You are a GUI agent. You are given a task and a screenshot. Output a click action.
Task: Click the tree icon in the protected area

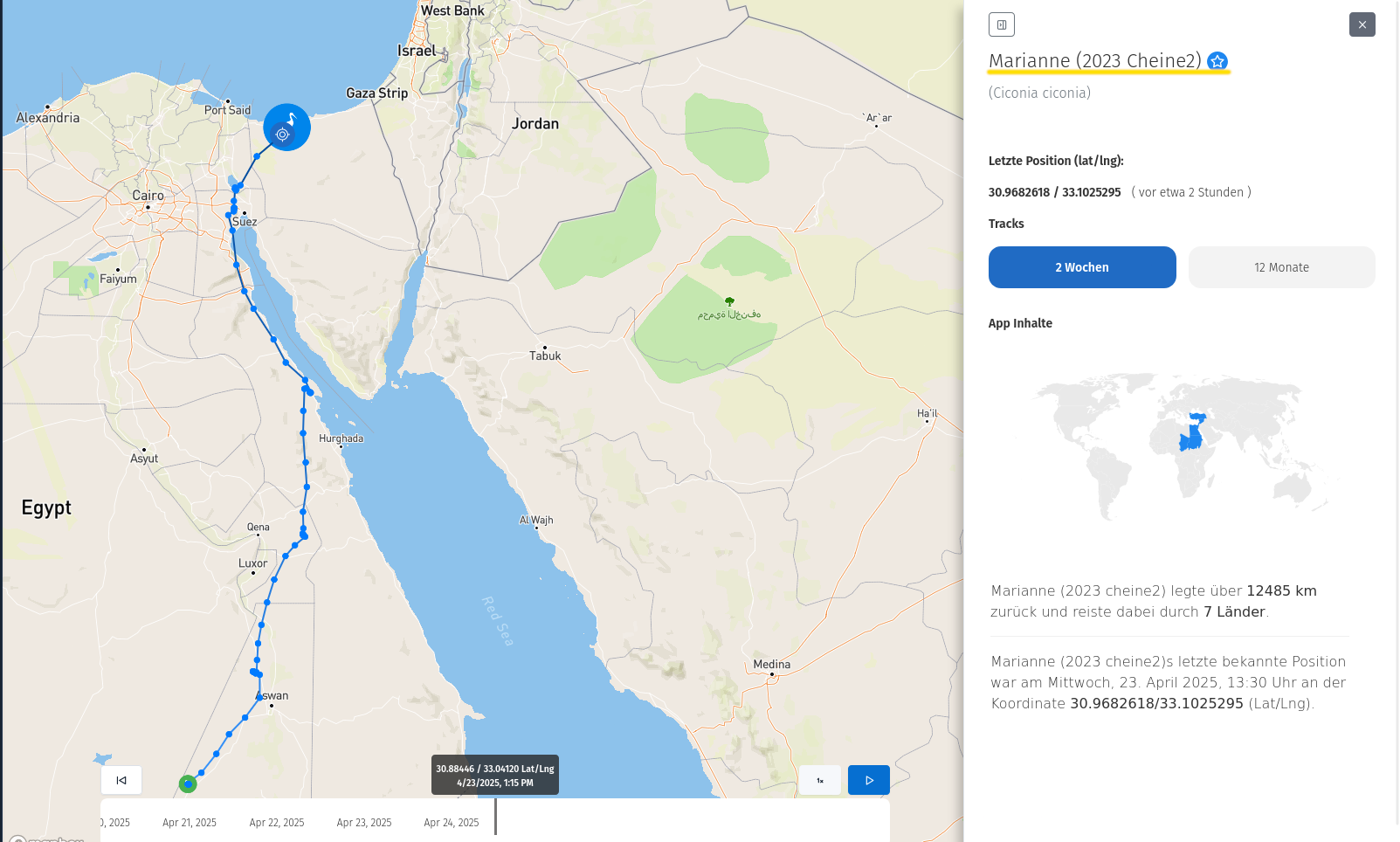coord(729,301)
